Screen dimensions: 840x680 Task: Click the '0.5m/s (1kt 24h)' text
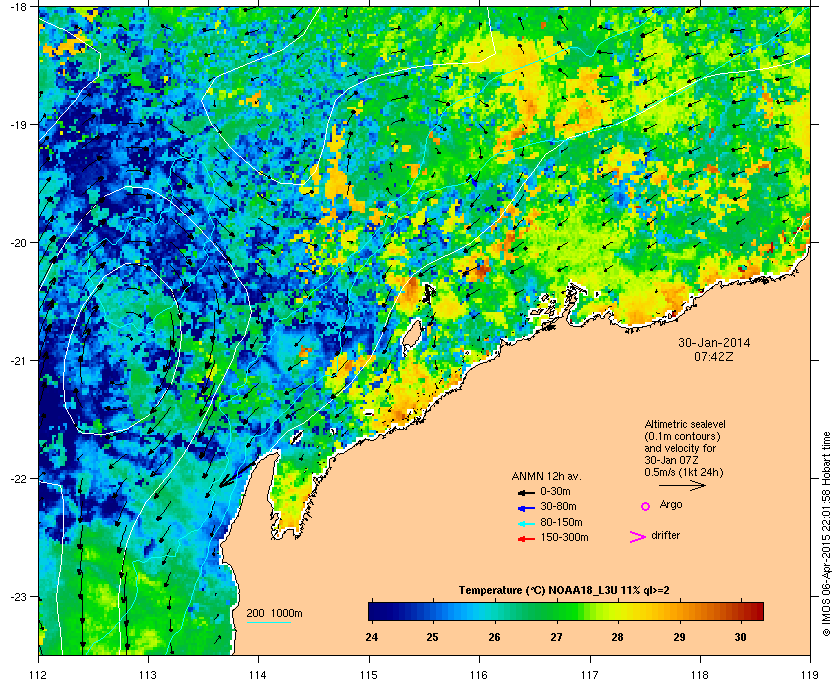(684, 473)
